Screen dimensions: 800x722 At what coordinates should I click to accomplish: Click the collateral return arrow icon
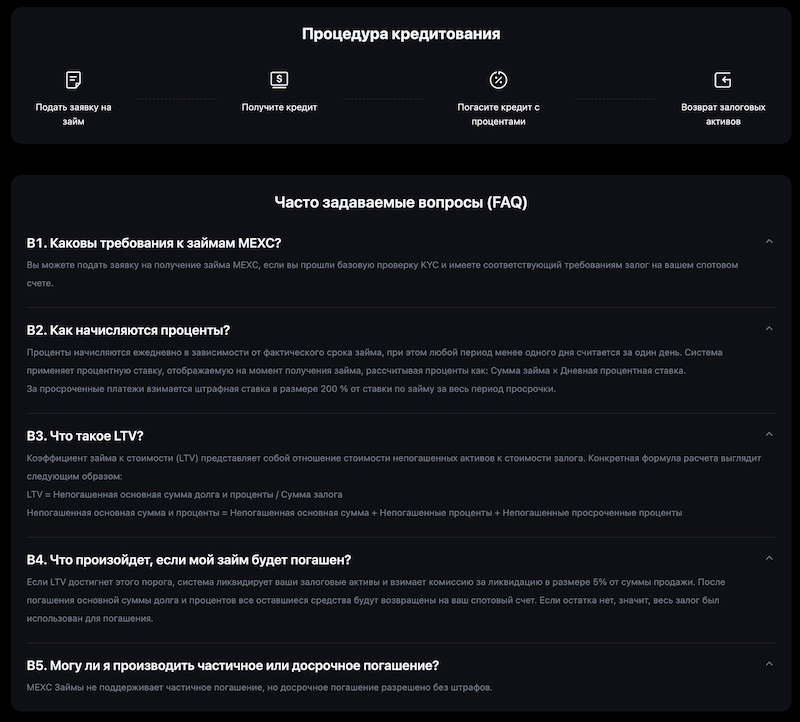pos(722,78)
